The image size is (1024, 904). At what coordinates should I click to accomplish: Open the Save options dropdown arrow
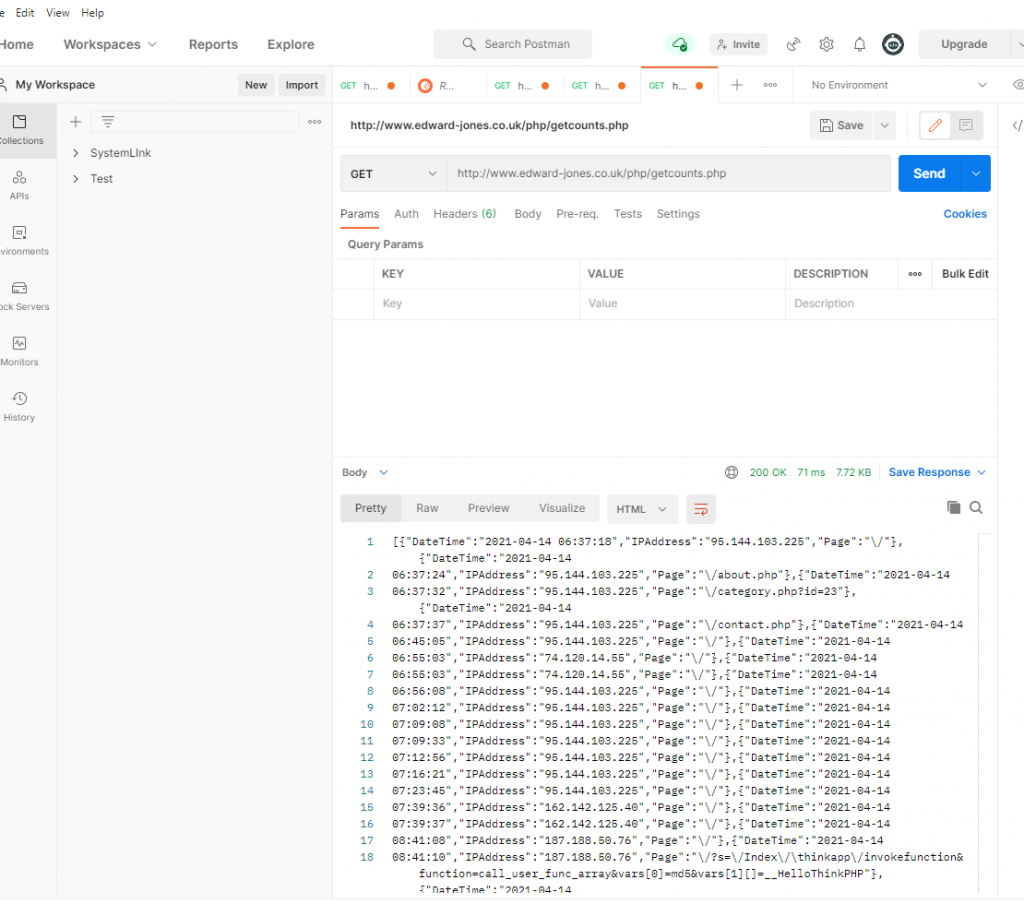tap(884, 125)
